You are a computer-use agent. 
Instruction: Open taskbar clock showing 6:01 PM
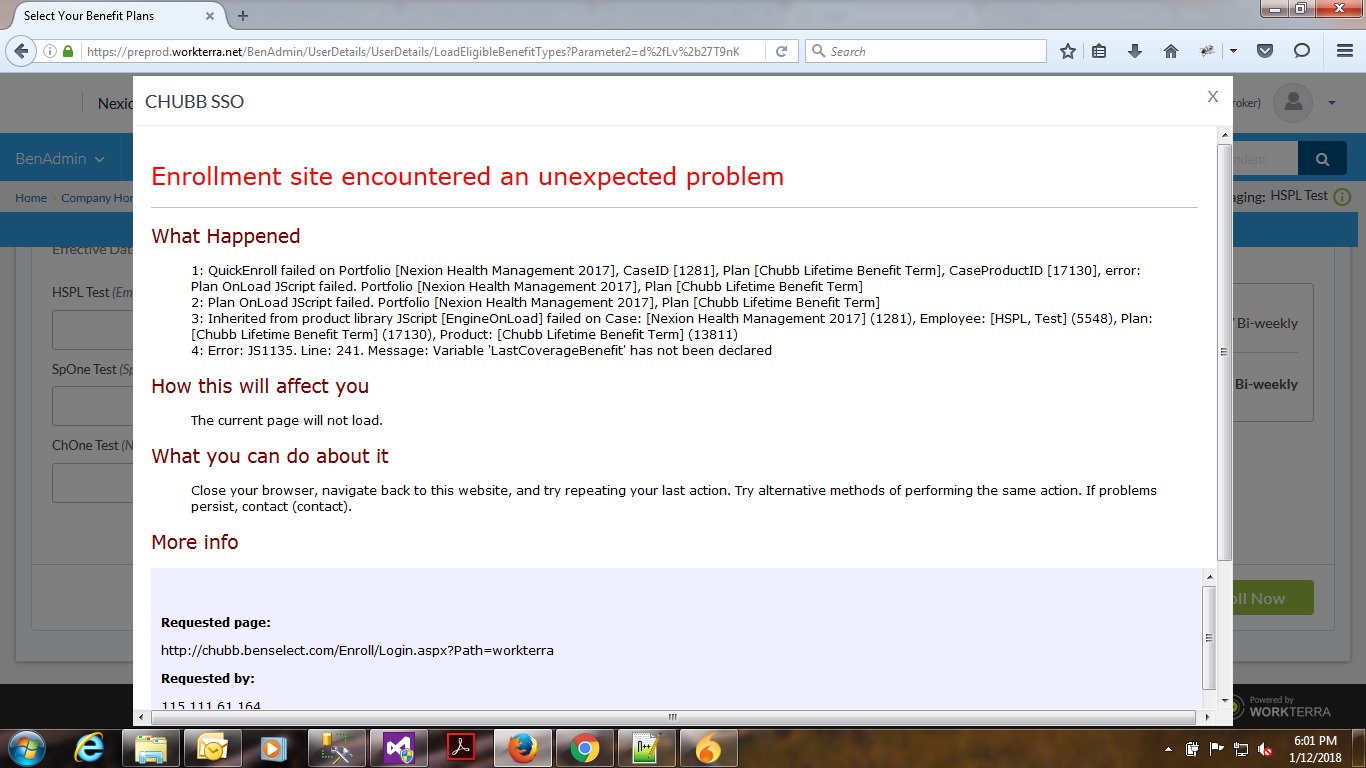[x=1317, y=748]
